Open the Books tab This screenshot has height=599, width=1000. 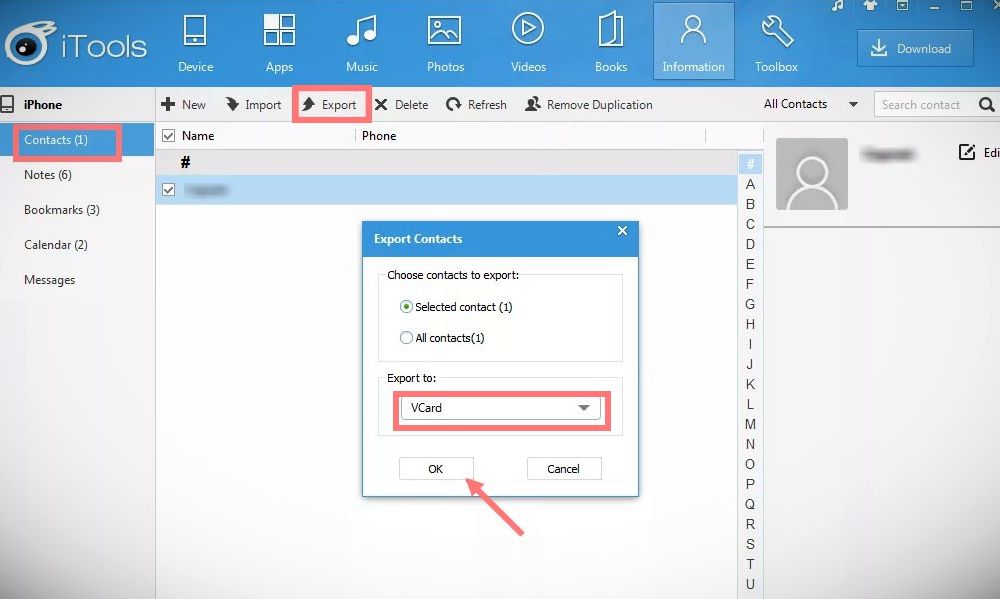click(x=611, y=43)
